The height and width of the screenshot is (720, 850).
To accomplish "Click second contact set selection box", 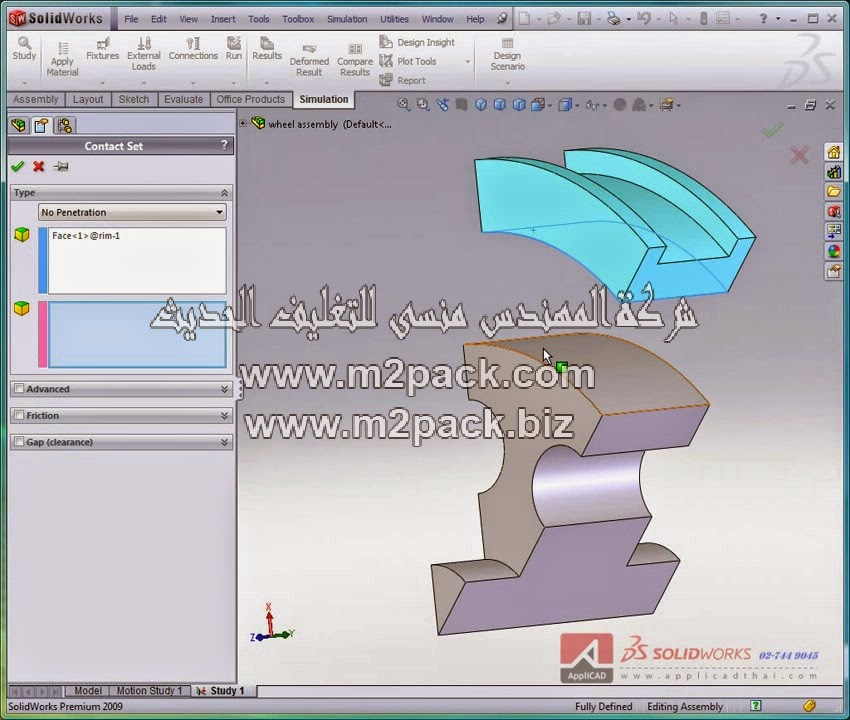I will point(137,335).
